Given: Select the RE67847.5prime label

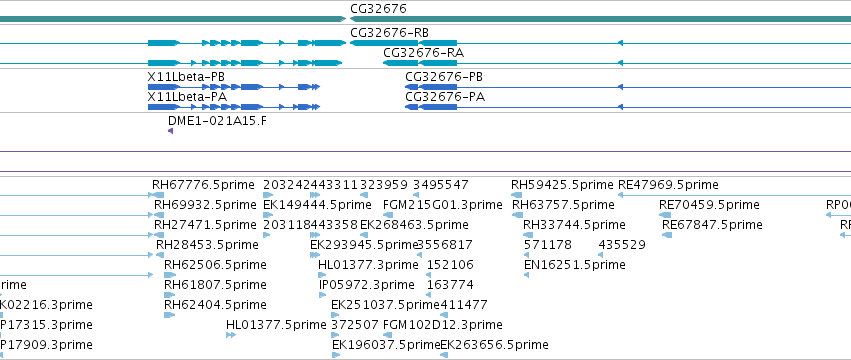Looking at the screenshot, I should coord(712,225).
